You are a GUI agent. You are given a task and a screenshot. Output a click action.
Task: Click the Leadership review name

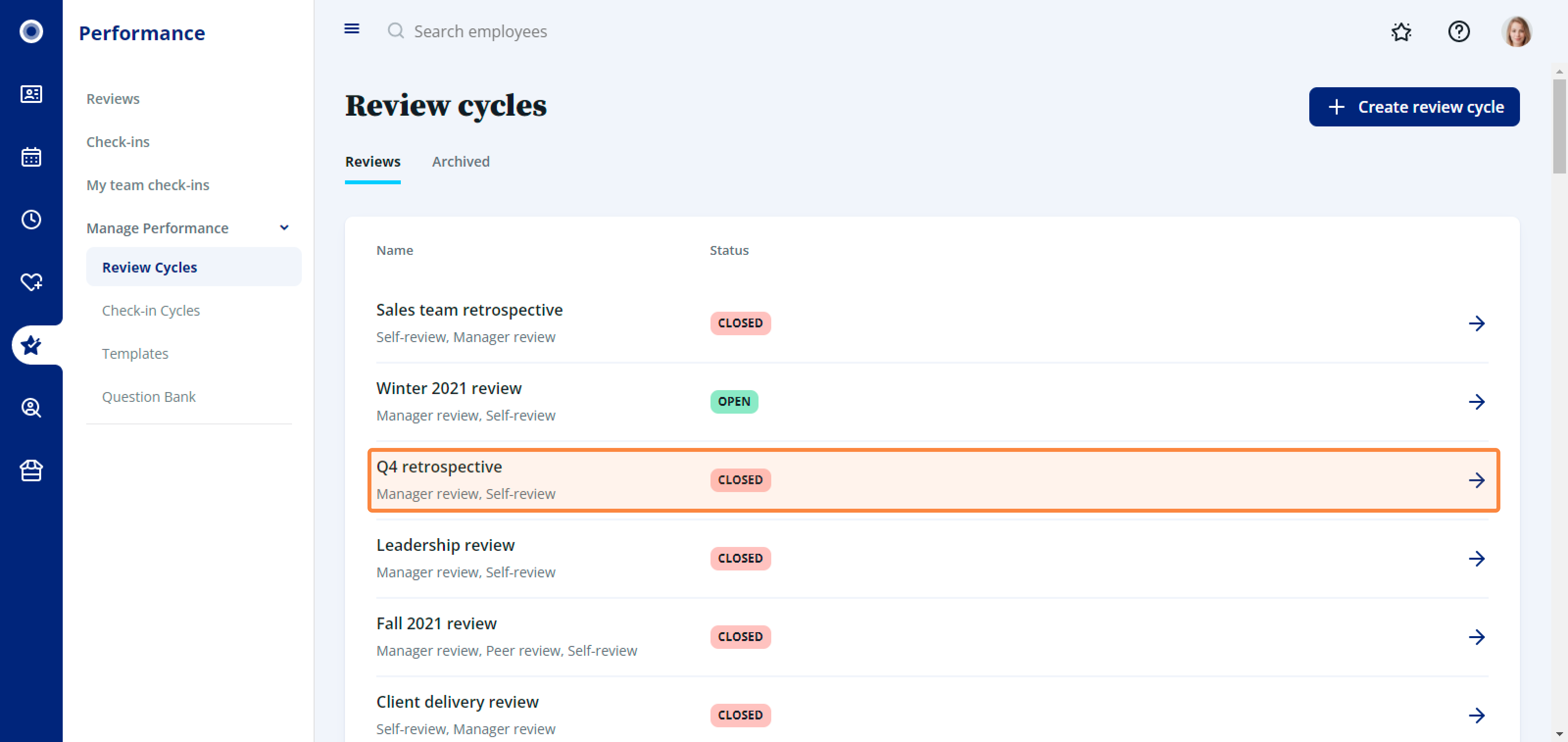[445, 545]
